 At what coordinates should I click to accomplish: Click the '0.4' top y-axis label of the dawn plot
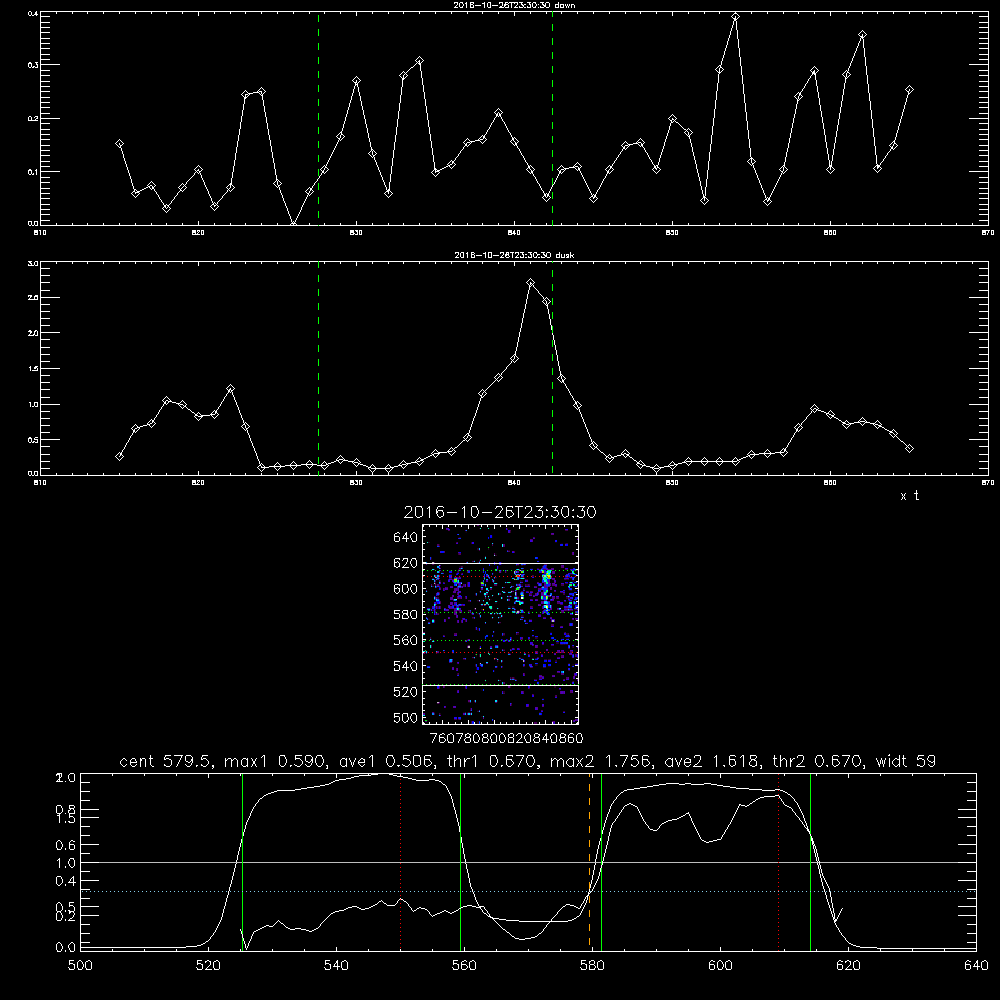point(33,13)
